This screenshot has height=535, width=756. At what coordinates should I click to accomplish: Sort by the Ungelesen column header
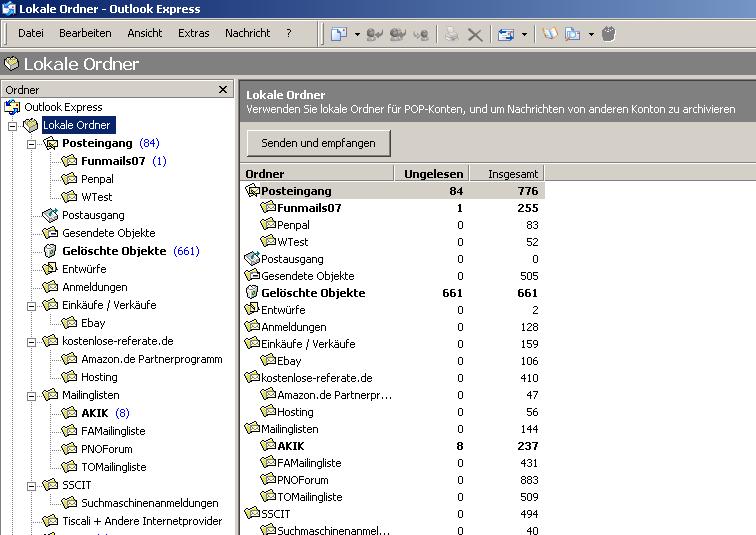click(432, 174)
